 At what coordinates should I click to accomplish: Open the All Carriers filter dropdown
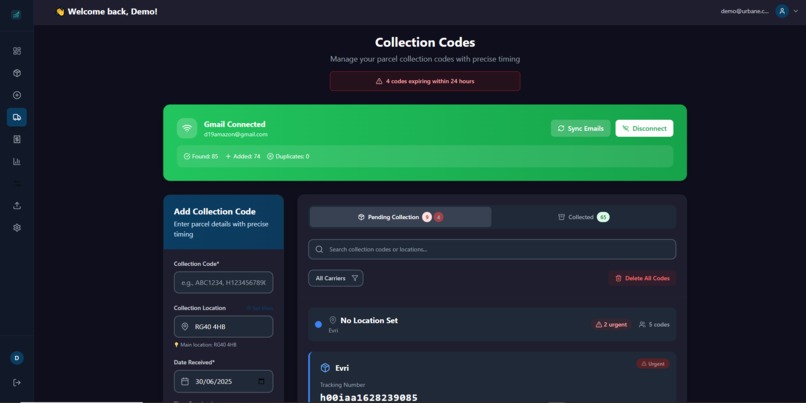(336, 278)
